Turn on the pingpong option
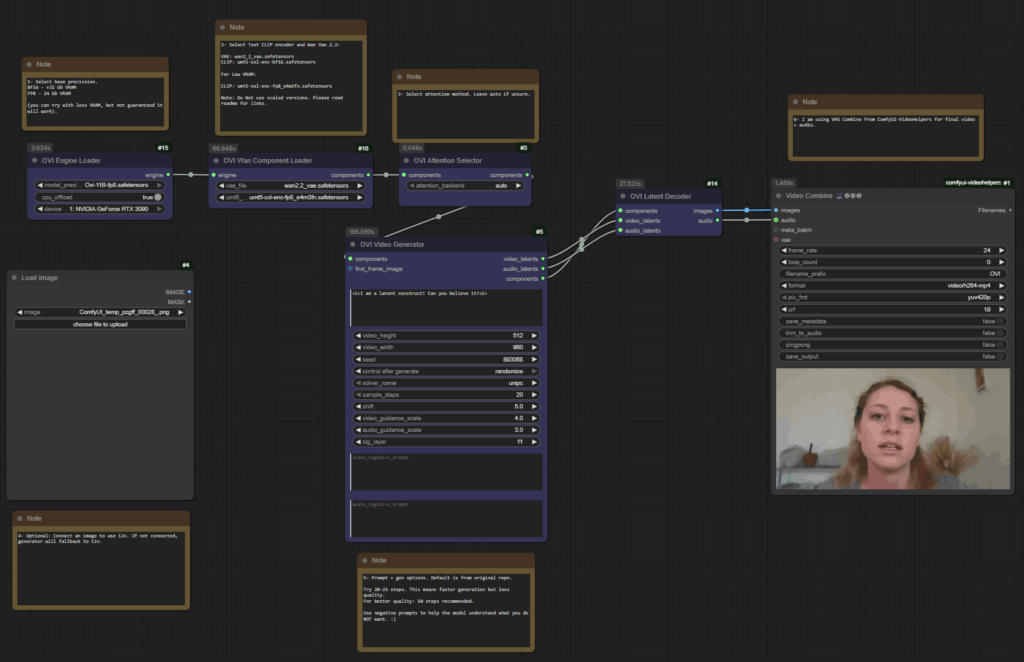Screen dimensions: 1024x662 (x=892, y=345)
